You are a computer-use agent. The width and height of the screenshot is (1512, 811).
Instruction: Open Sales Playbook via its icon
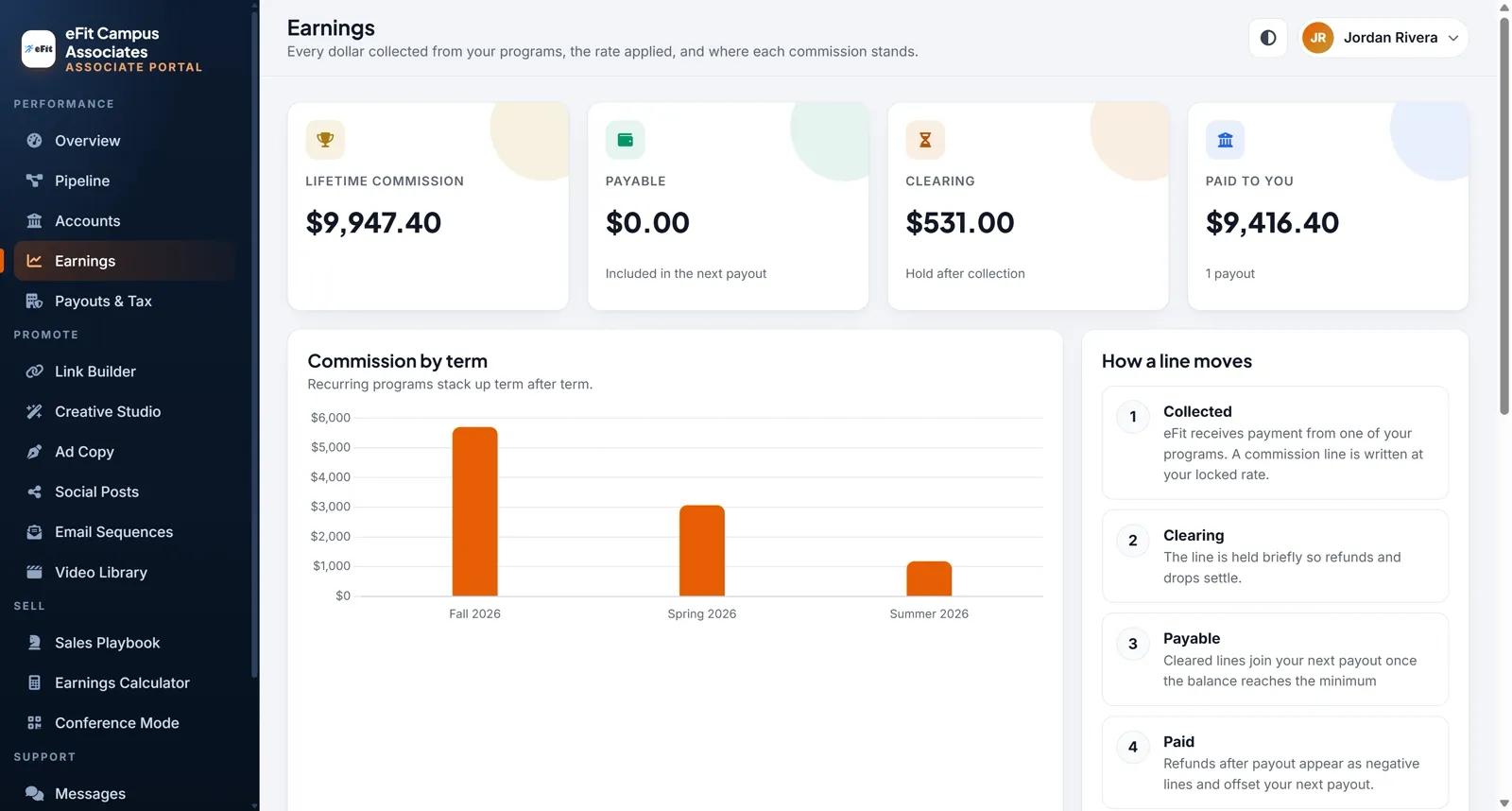[x=34, y=643]
